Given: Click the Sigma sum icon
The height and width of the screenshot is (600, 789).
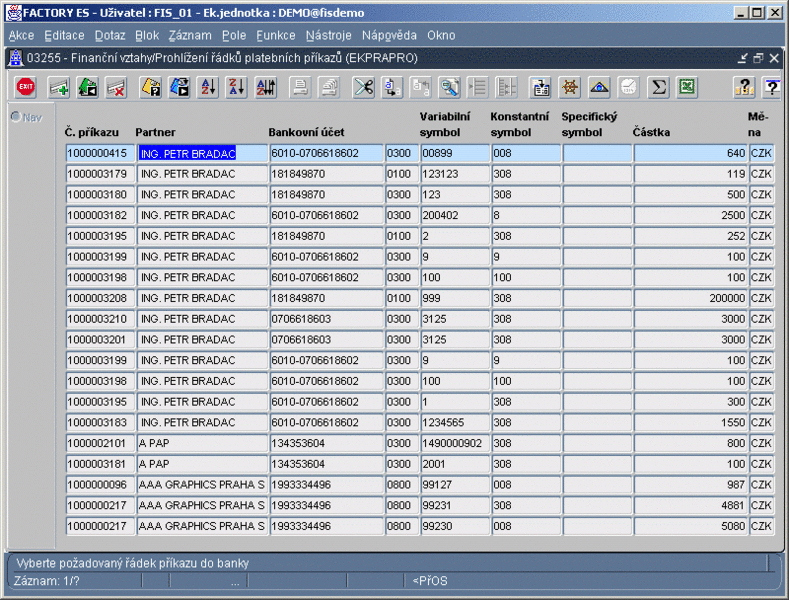Looking at the screenshot, I should [x=658, y=87].
